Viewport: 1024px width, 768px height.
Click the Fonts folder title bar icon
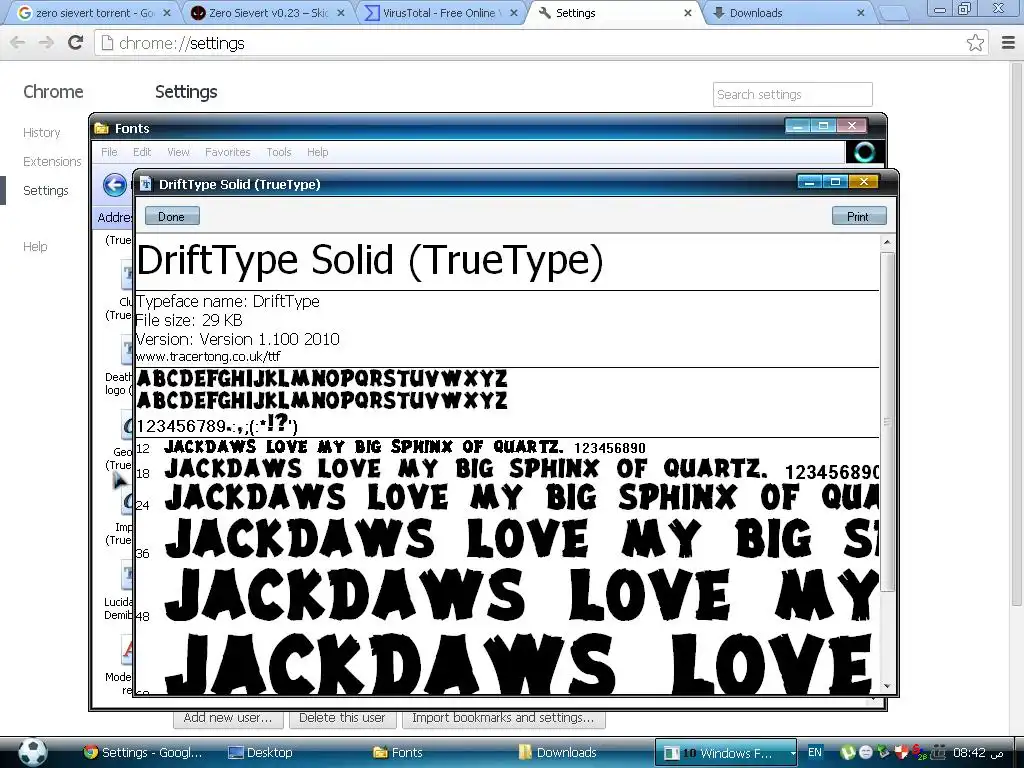(x=101, y=128)
